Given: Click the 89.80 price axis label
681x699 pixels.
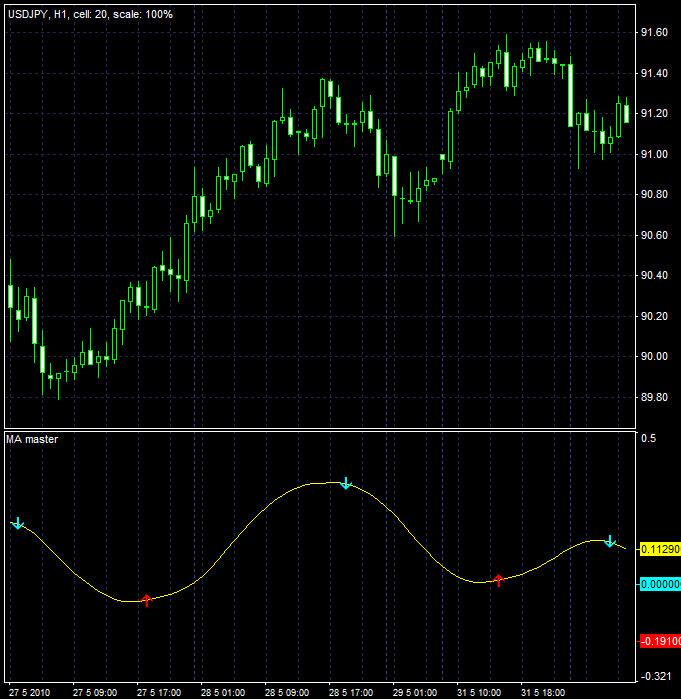Looking at the screenshot, I should [x=654, y=397].
